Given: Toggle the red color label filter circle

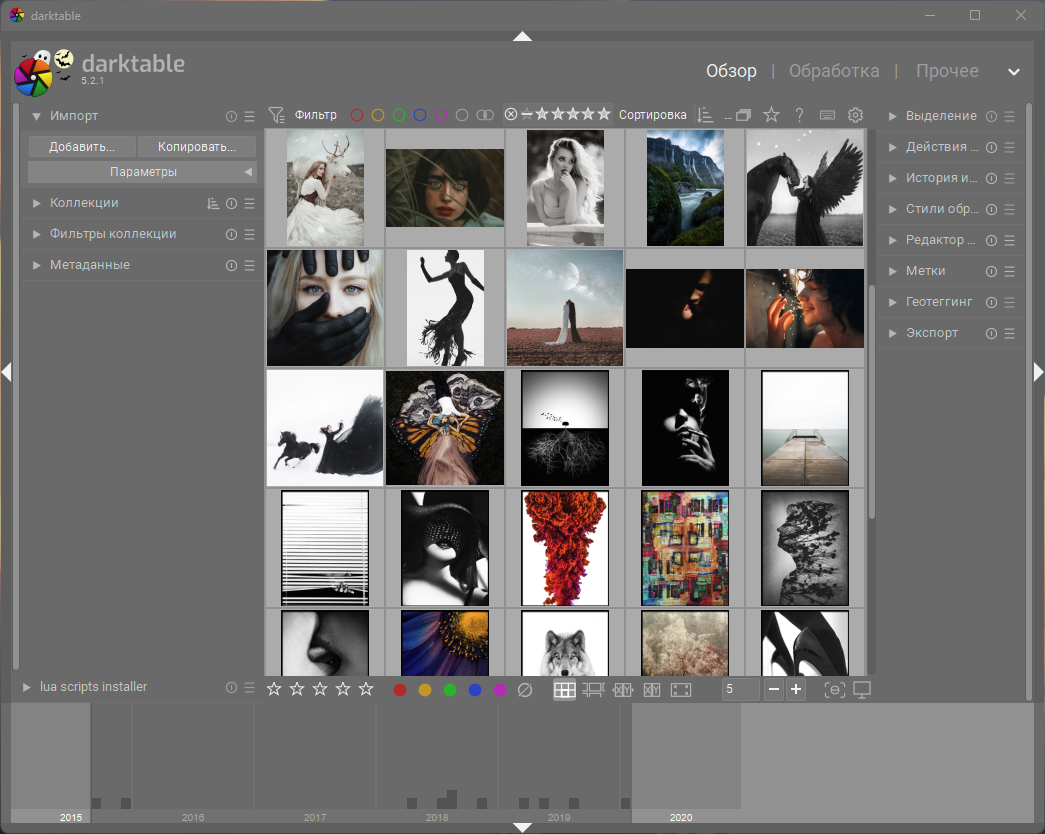Looking at the screenshot, I should pos(357,115).
